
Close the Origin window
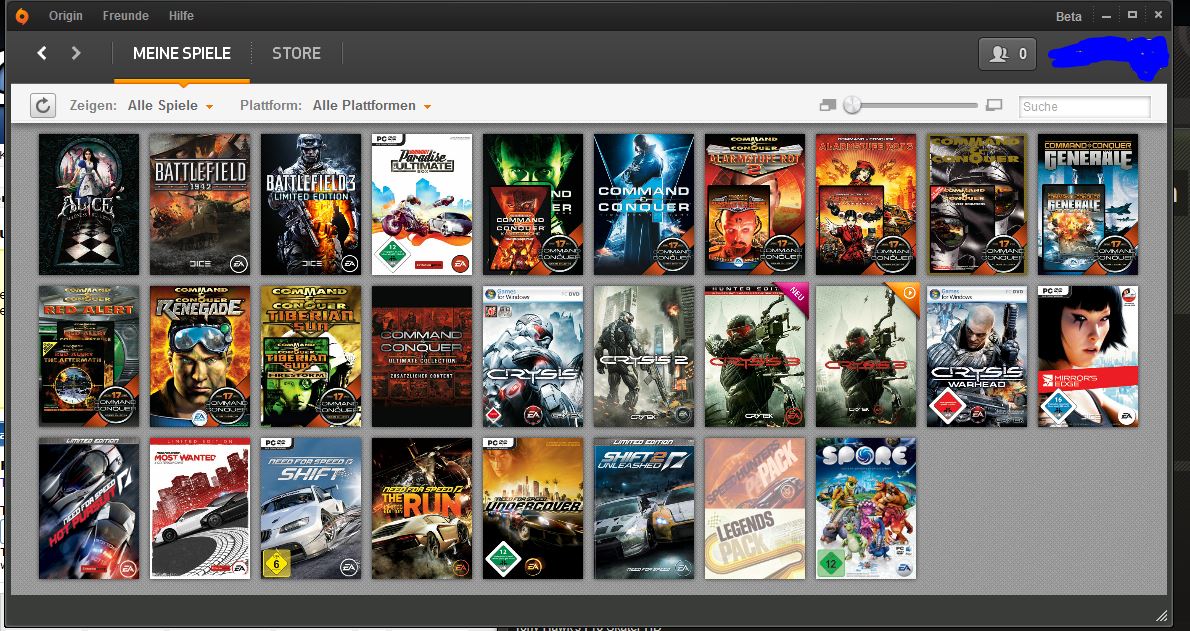[x=1158, y=15]
